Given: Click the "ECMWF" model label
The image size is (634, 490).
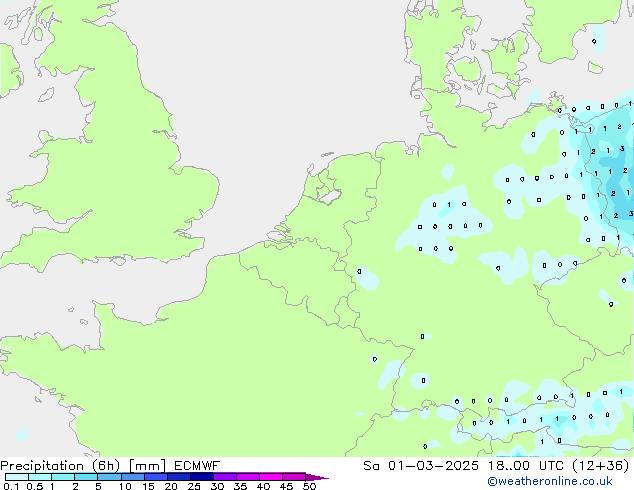Looking at the screenshot, I should click(197, 466).
